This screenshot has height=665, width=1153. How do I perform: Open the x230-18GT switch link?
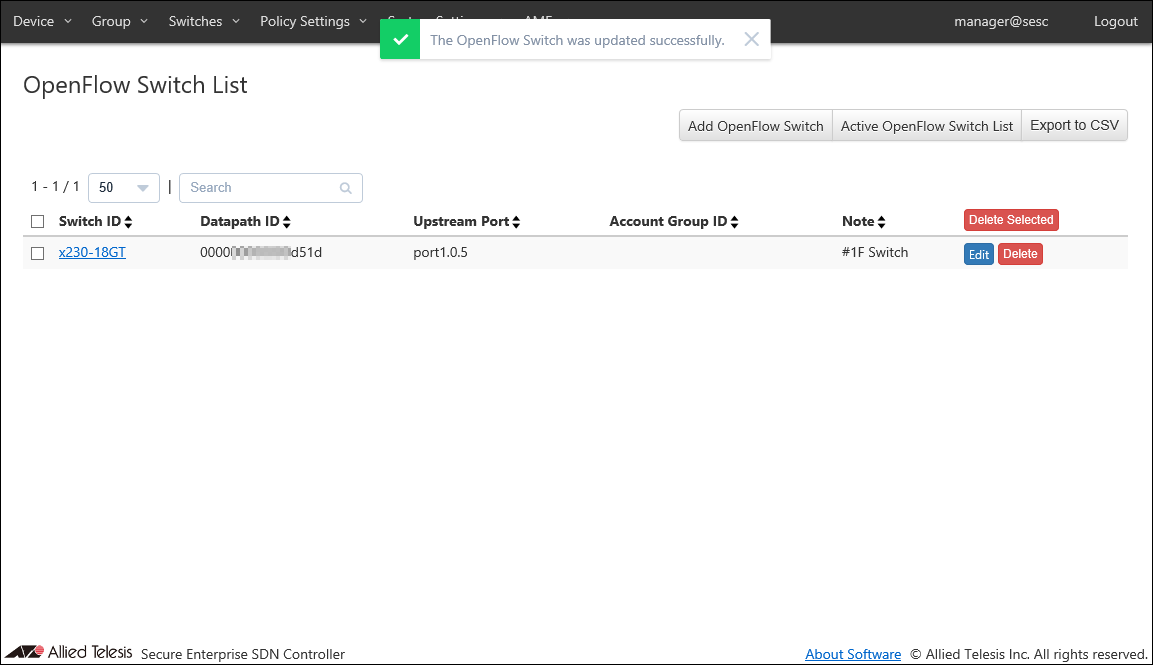coord(92,252)
